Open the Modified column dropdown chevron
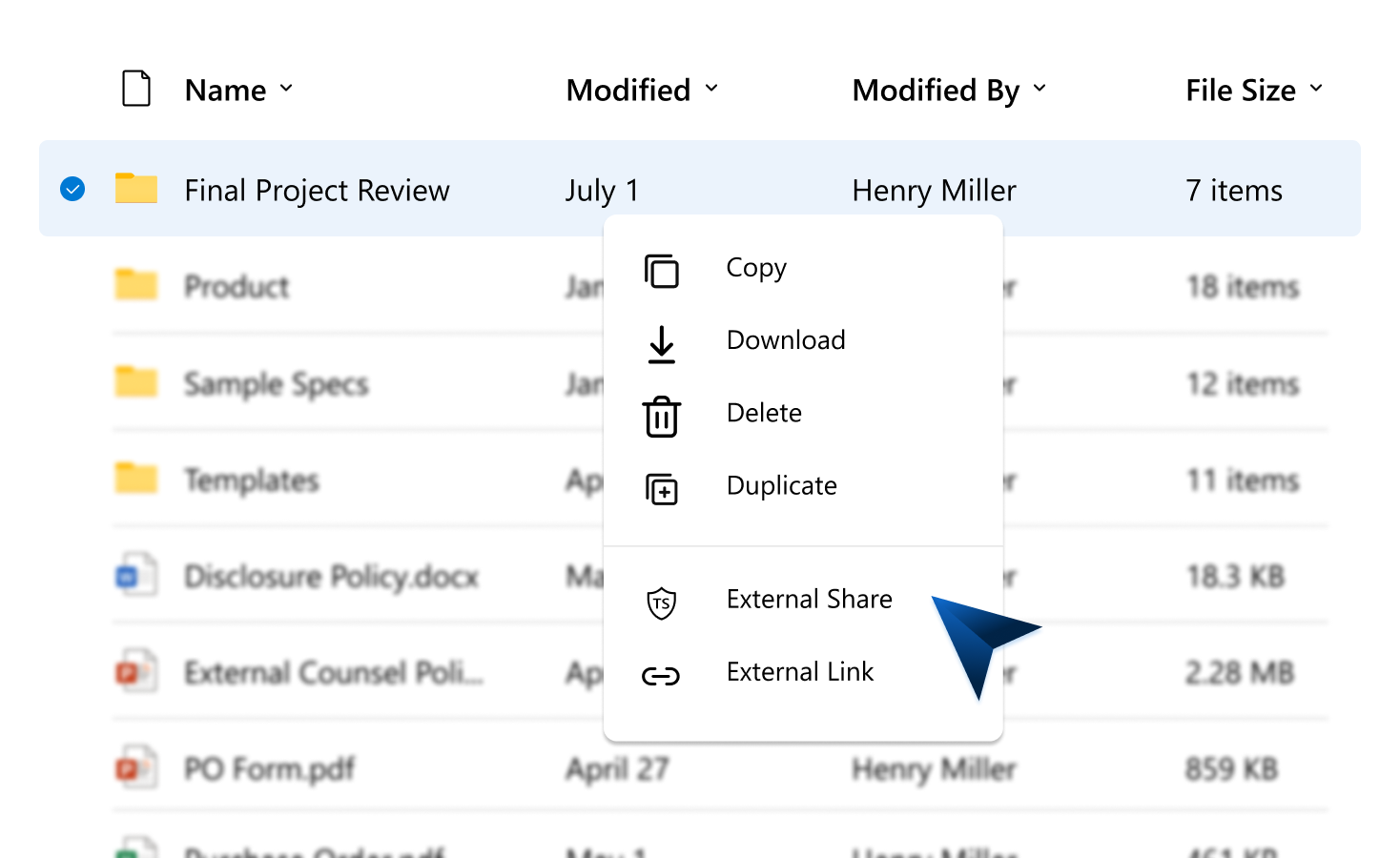The height and width of the screenshot is (858, 1400). [x=711, y=89]
